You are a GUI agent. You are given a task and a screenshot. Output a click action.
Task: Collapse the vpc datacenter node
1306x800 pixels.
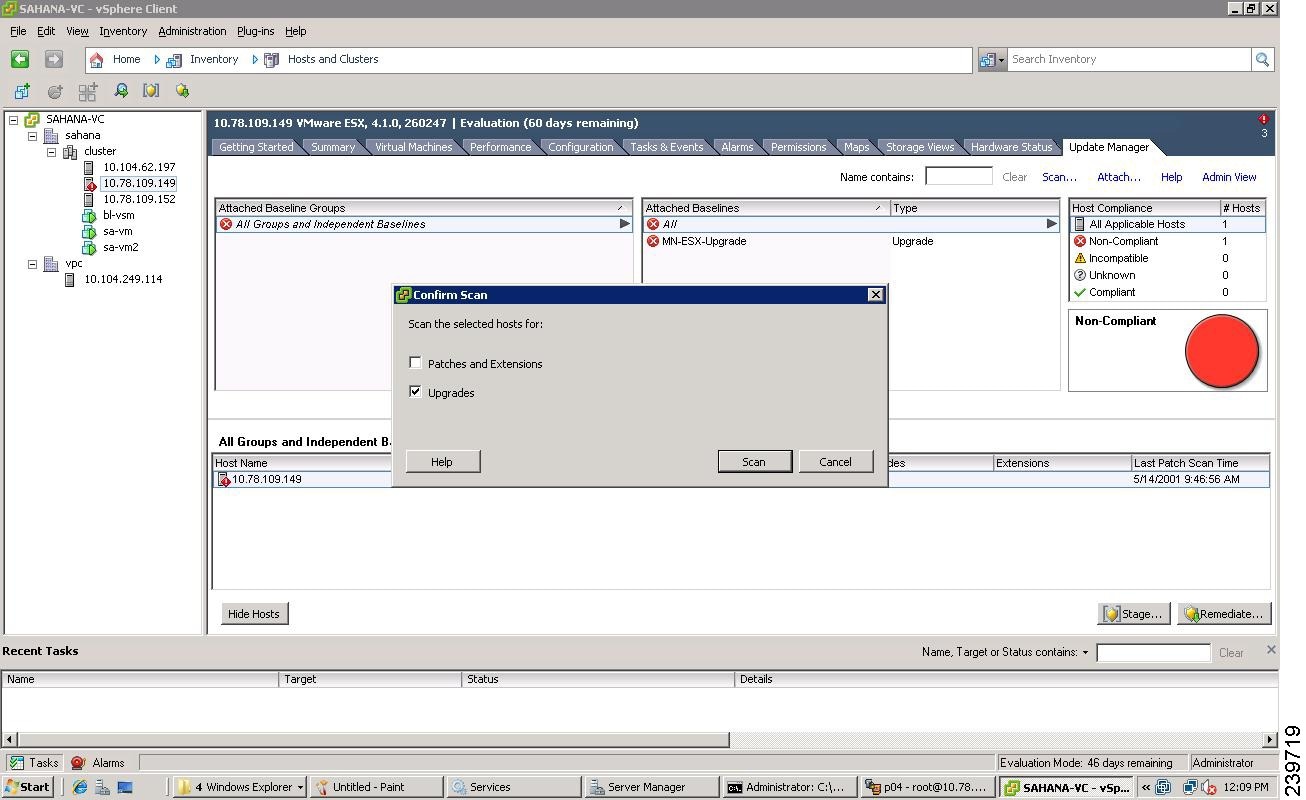click(x=32, y=264)
